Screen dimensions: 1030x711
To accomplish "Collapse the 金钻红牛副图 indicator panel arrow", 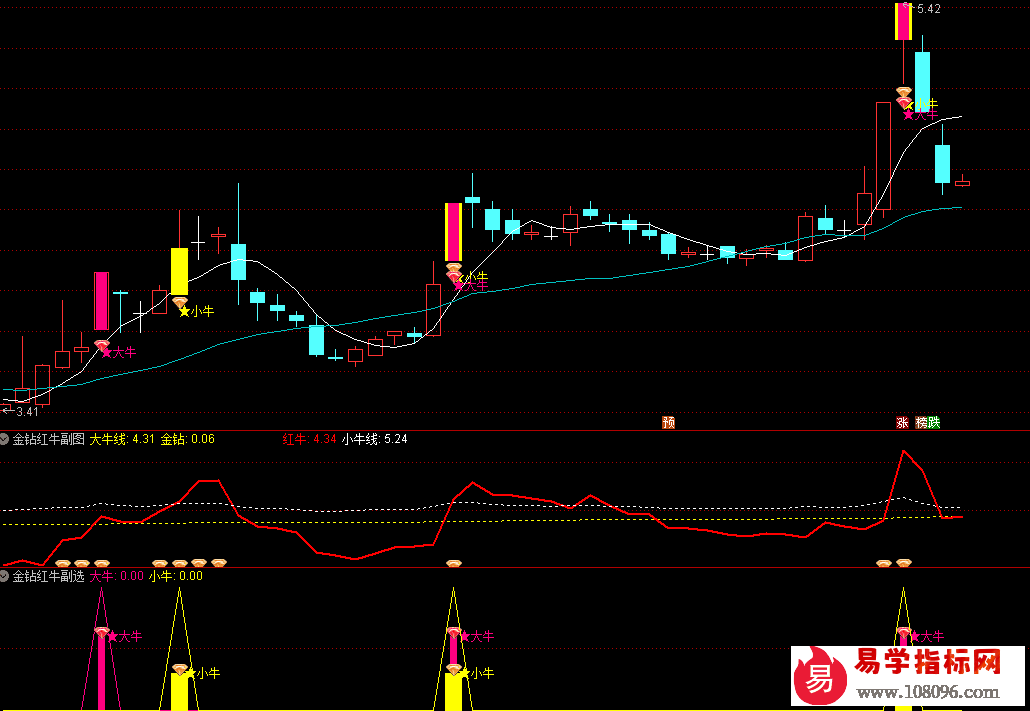I will click(x=5, y=439).
